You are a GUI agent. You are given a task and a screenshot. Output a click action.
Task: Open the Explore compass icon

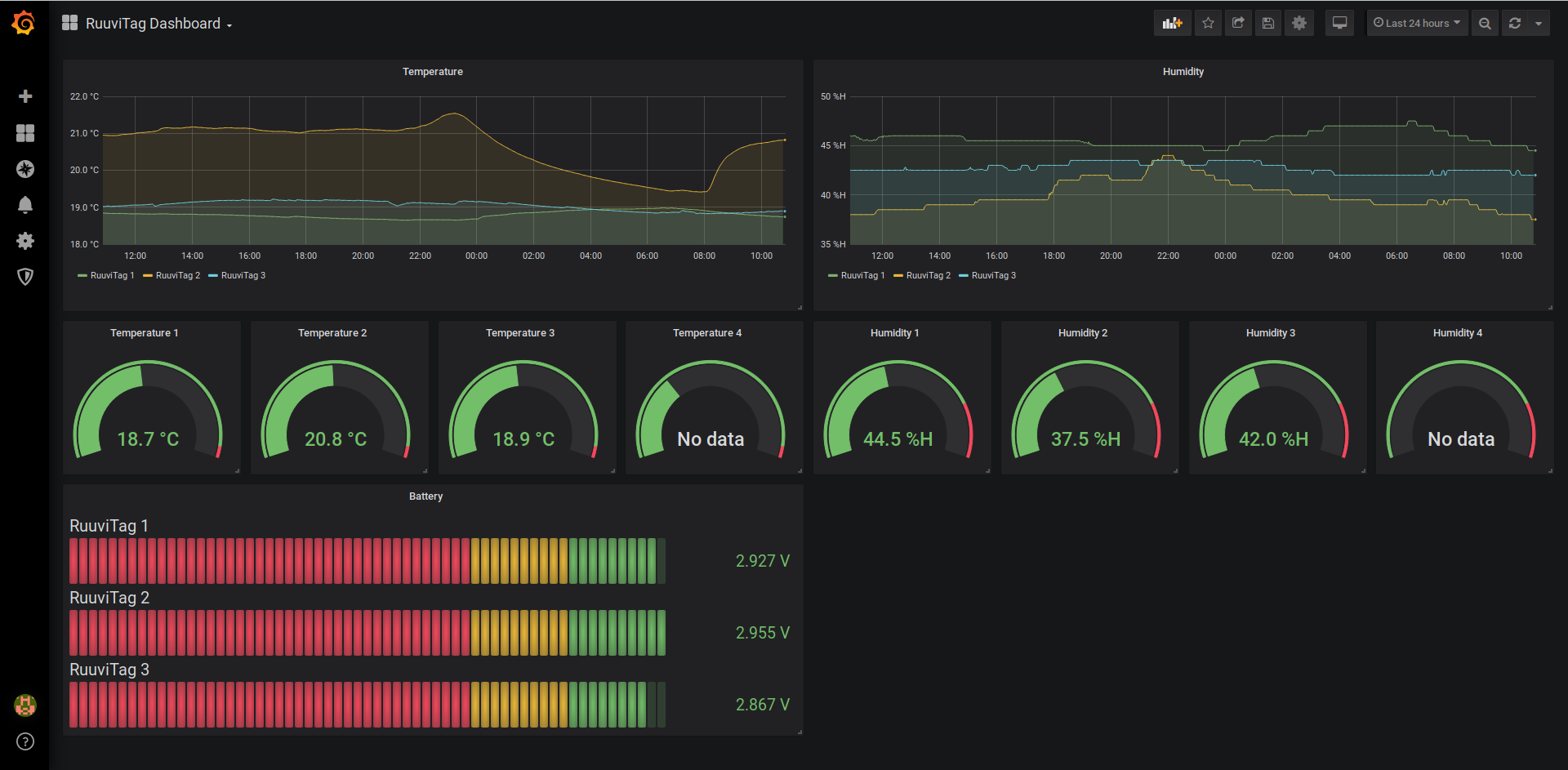click(25, 169)
